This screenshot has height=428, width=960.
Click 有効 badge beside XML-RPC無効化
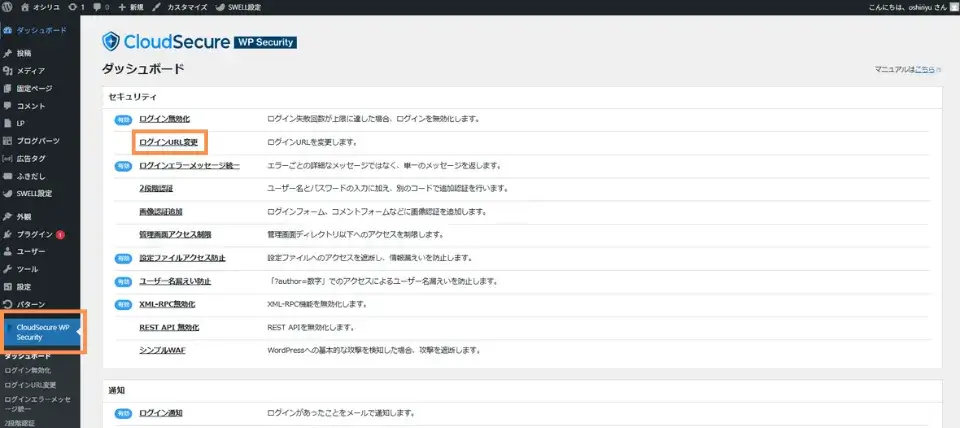pyautogui.click(x=123, y=304)
